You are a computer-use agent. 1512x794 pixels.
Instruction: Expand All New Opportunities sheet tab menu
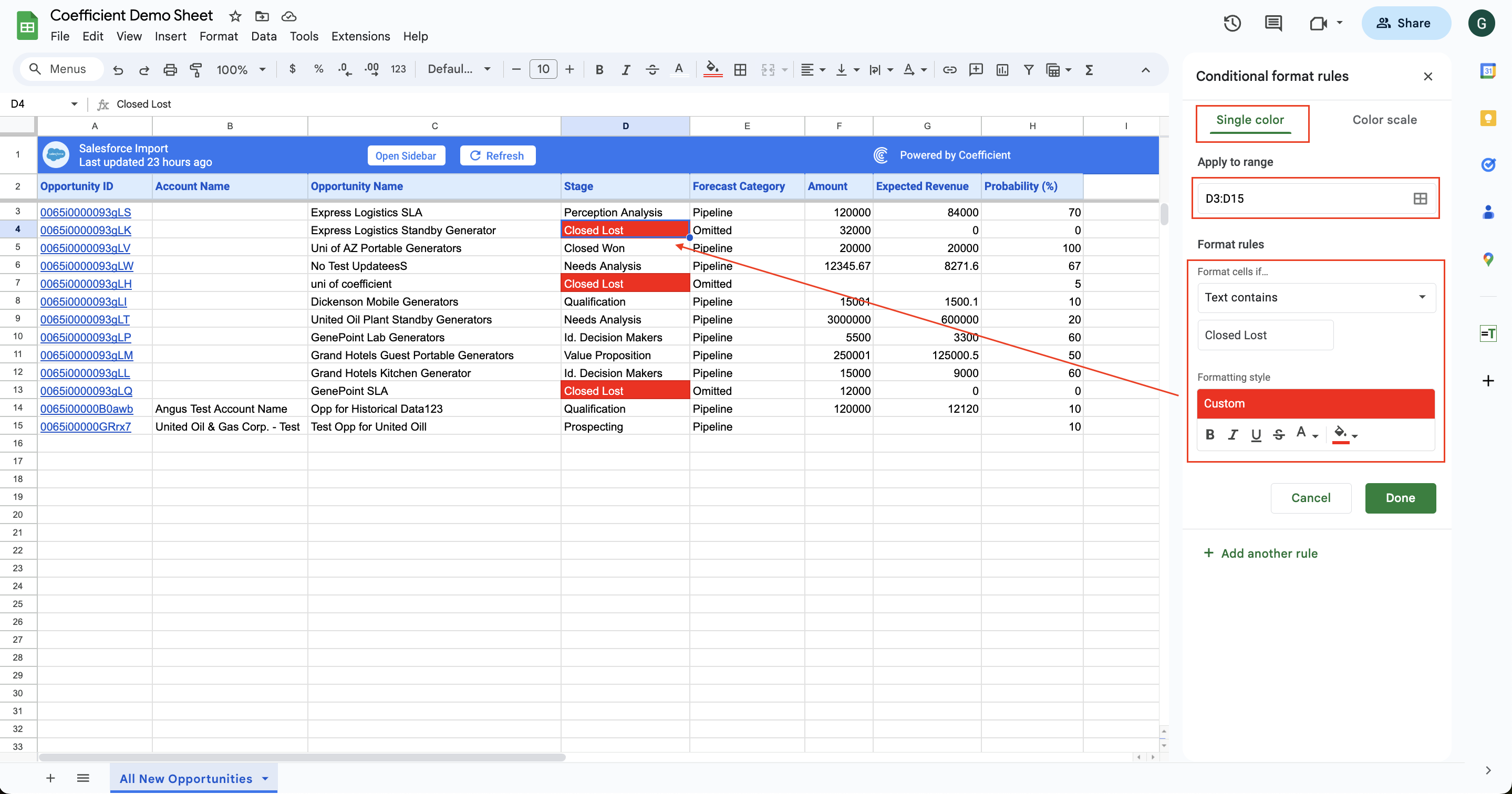click(265, 778)
